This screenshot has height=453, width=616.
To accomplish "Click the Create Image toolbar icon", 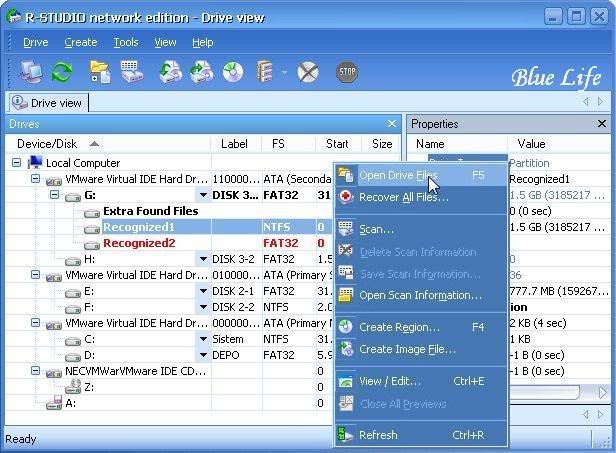I will (x=202, y=72).
